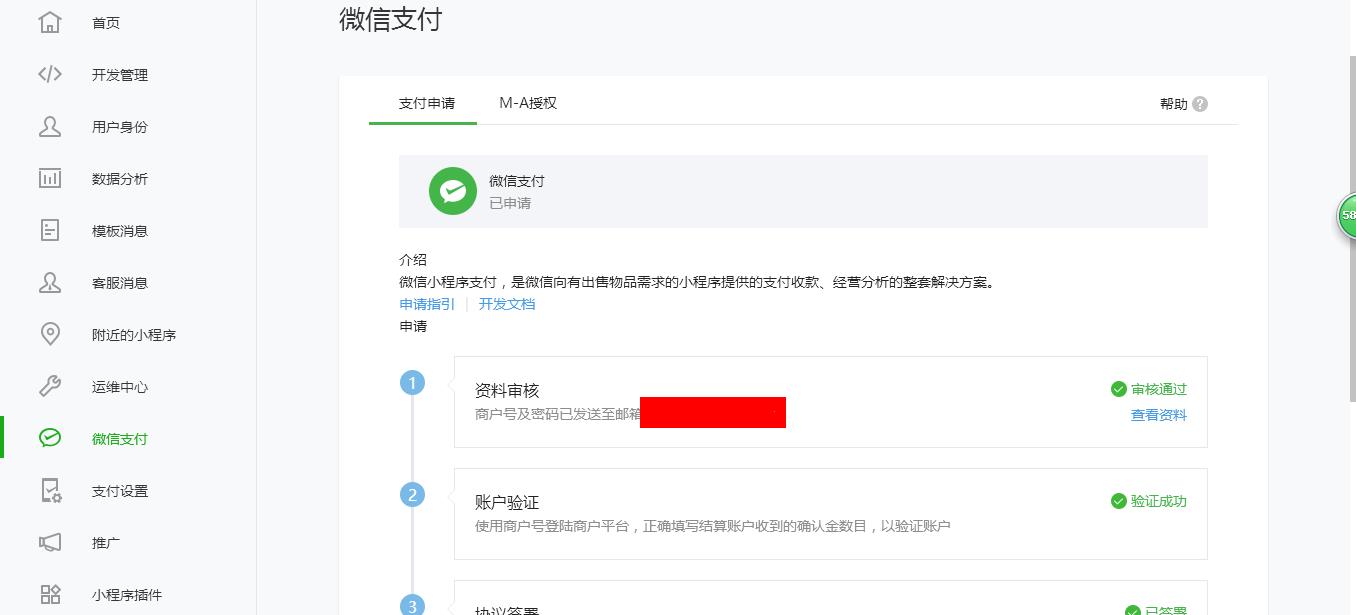Click the agent icon for 客服消息
Image resolution: width=1356 pixels, height=615 pixels.
pos(50,282)
